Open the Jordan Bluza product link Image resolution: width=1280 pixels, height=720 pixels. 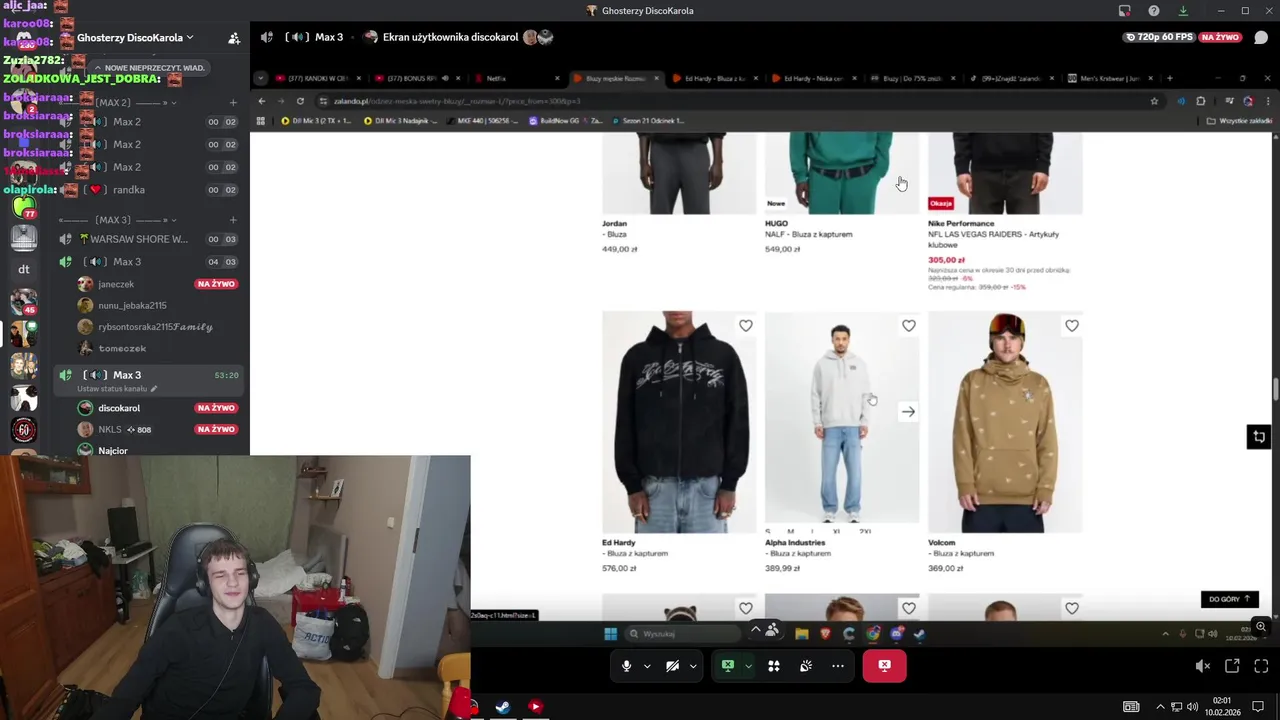tap(614, 229)
